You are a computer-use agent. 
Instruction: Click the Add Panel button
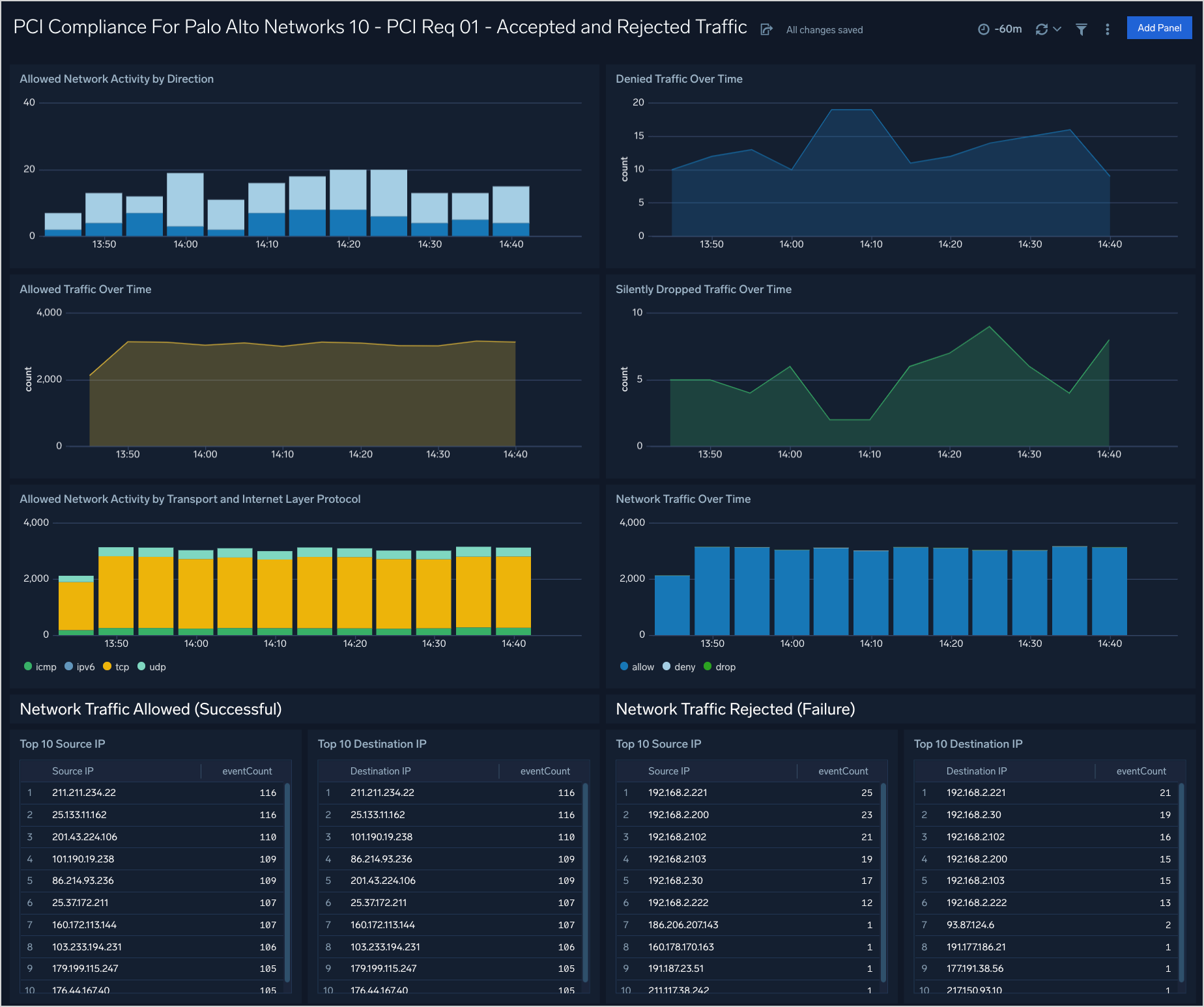(1159, 28)
